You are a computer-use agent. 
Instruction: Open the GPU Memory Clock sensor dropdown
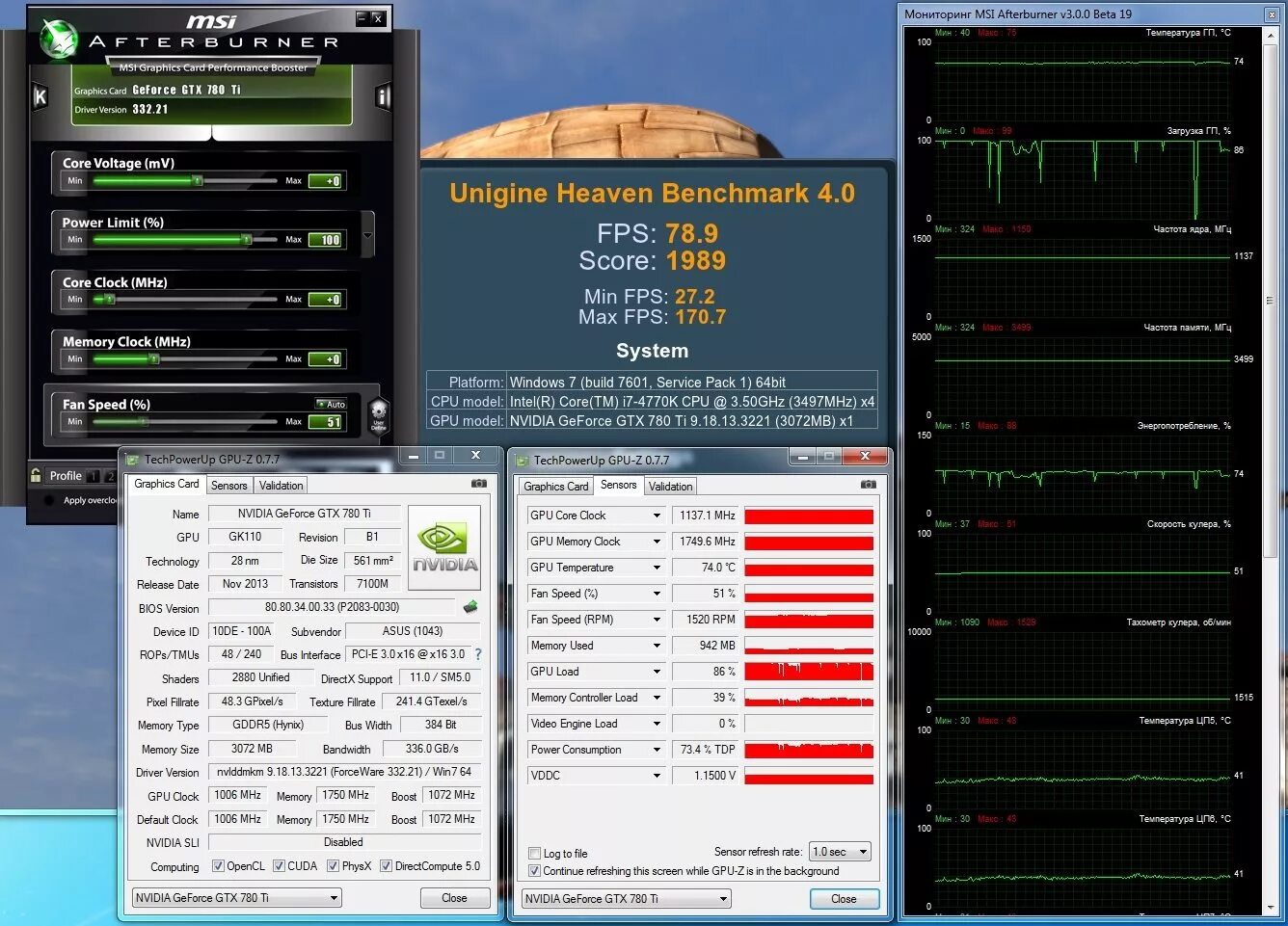click(x=657, y=542)
